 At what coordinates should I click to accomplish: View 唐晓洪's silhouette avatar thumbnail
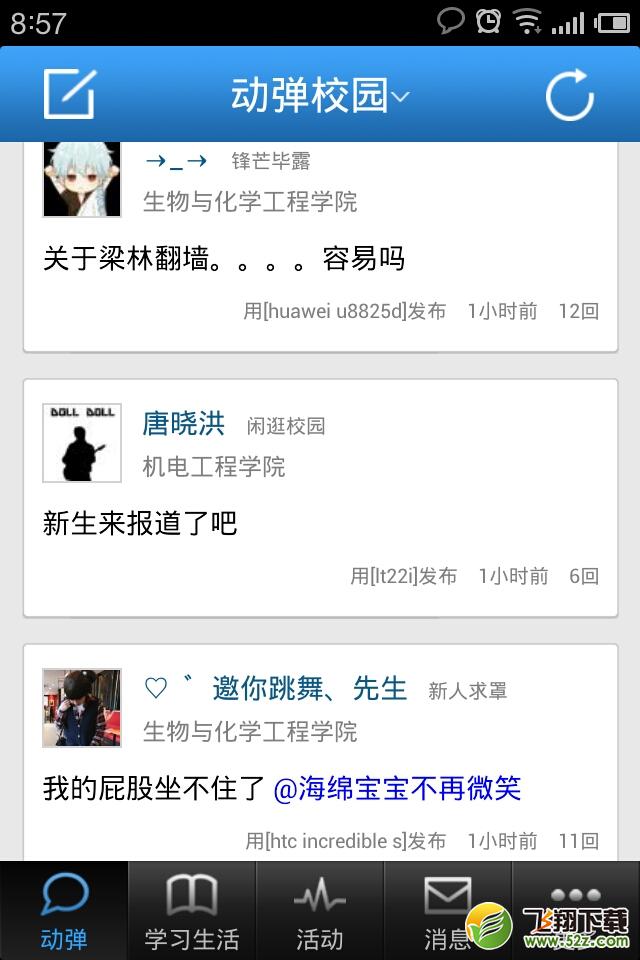click(x=82, y=443)
